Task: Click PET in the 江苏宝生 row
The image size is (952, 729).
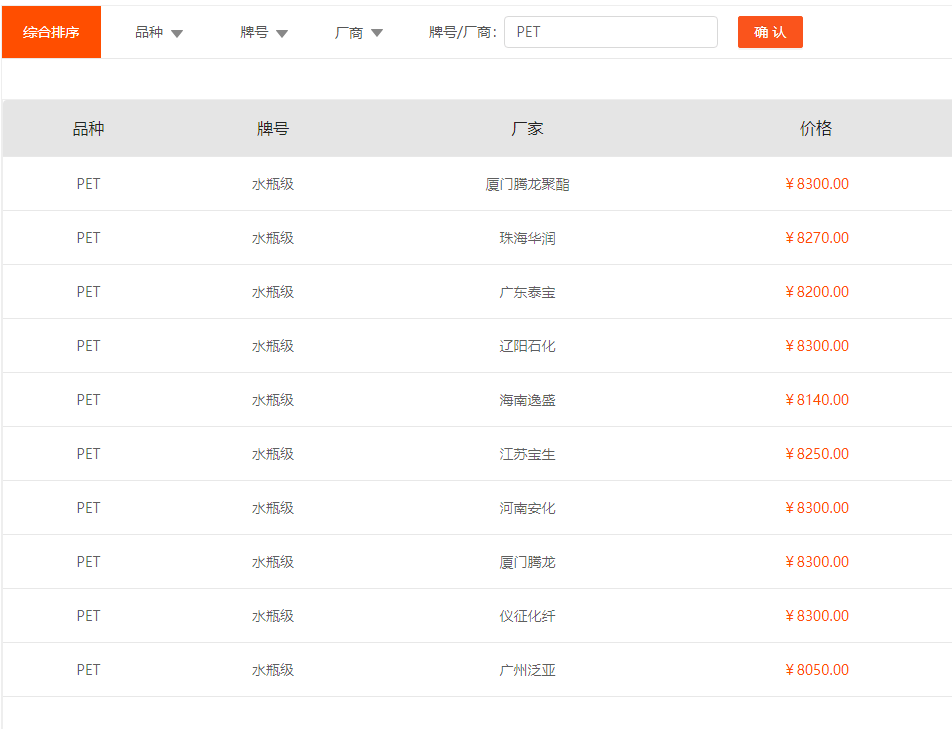Action: [x=89, y=454]
